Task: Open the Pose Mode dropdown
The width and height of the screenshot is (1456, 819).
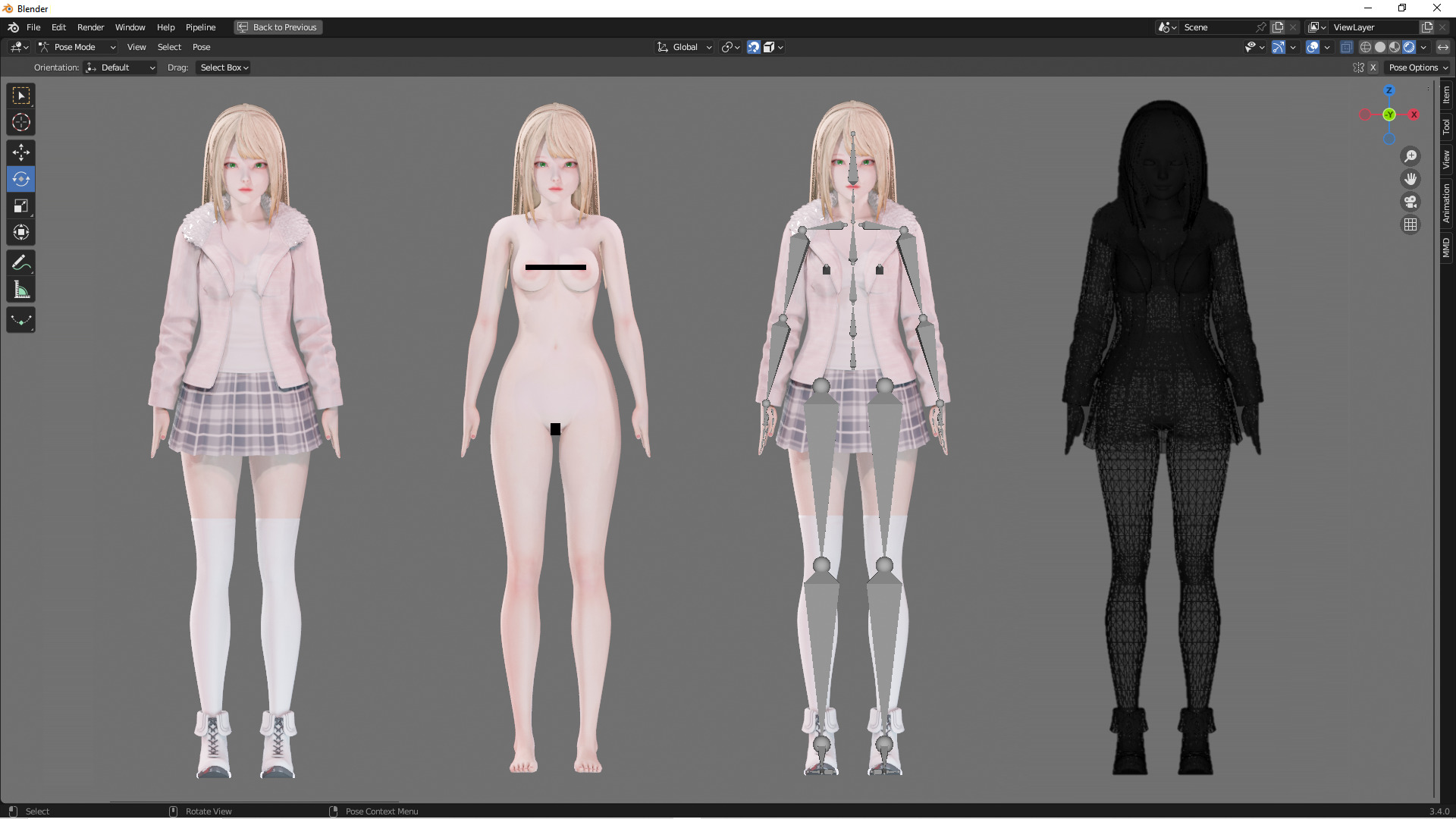Action: point(77,47)
